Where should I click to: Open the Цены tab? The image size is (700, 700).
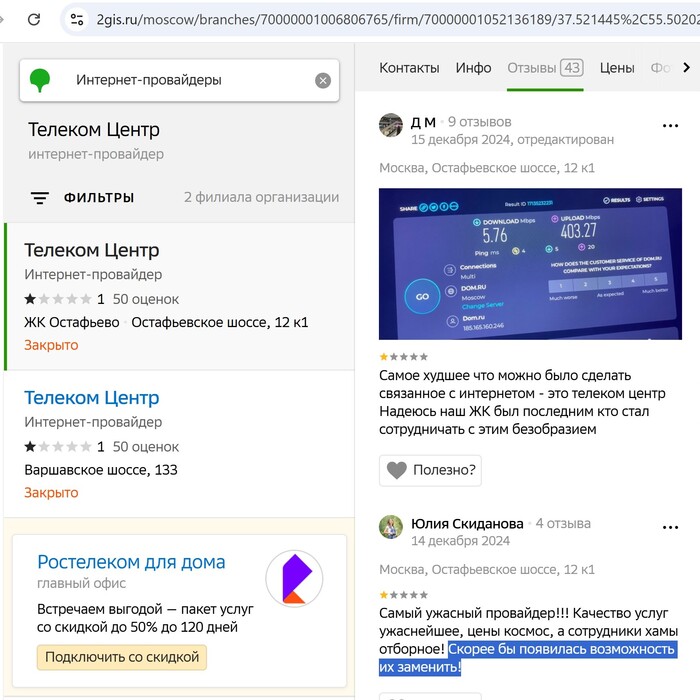617,68
